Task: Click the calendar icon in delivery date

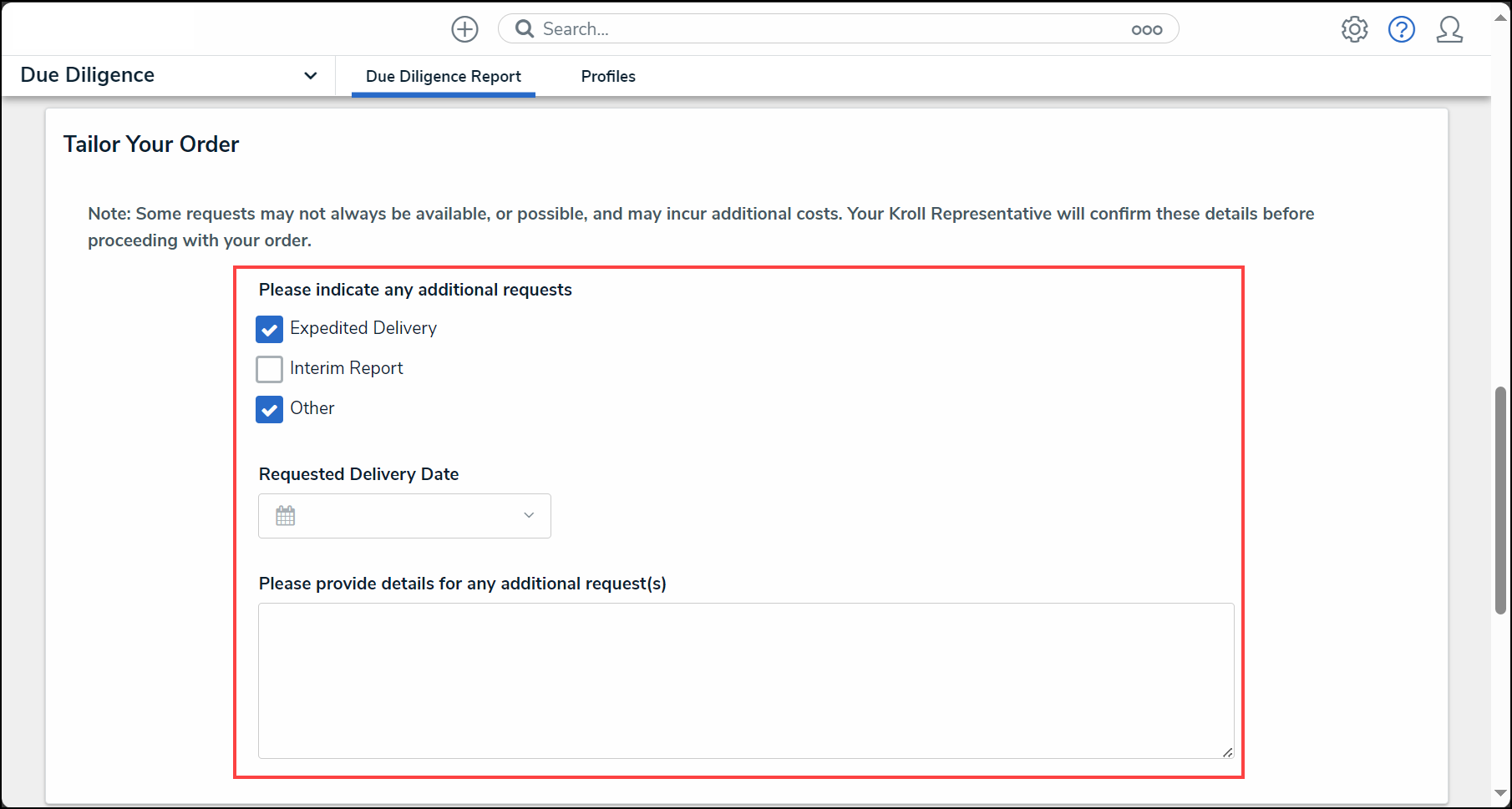Action: 286,516
